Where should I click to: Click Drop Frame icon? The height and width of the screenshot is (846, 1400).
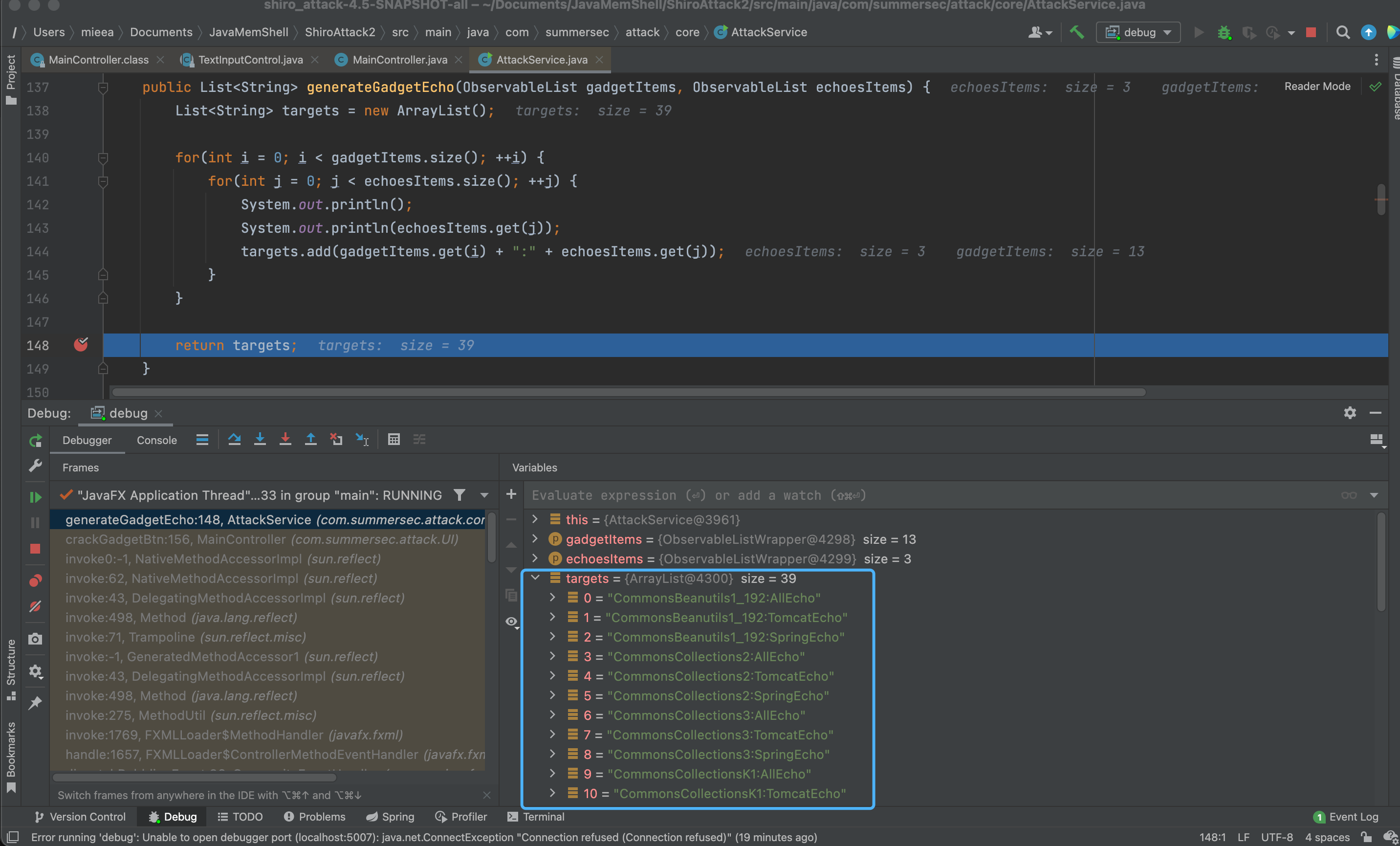pyautogui.click(x=336, y=440)
